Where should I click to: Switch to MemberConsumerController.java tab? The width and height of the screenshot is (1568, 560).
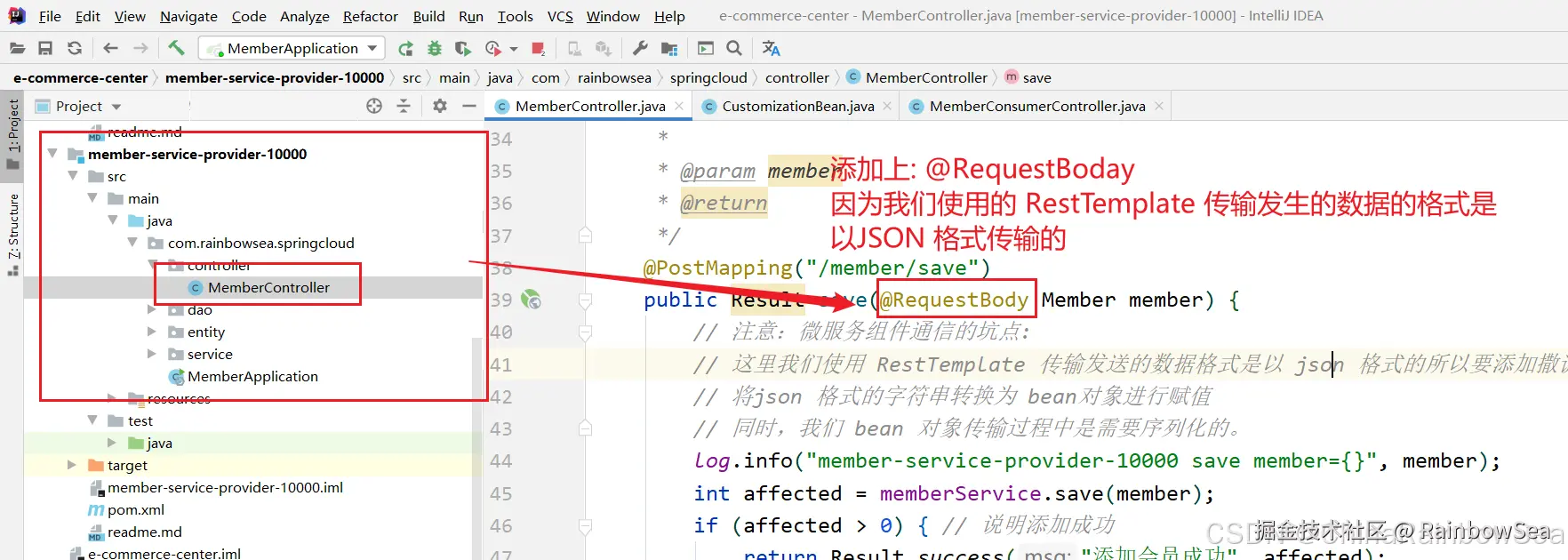tap(1036, 106)
